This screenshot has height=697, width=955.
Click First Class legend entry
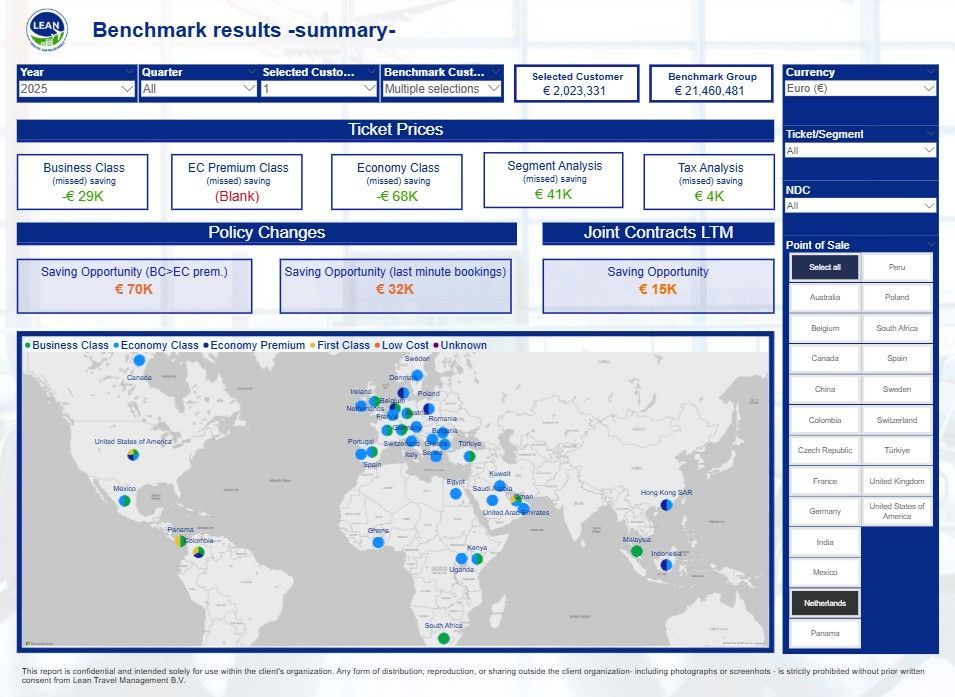coord(340,345)
